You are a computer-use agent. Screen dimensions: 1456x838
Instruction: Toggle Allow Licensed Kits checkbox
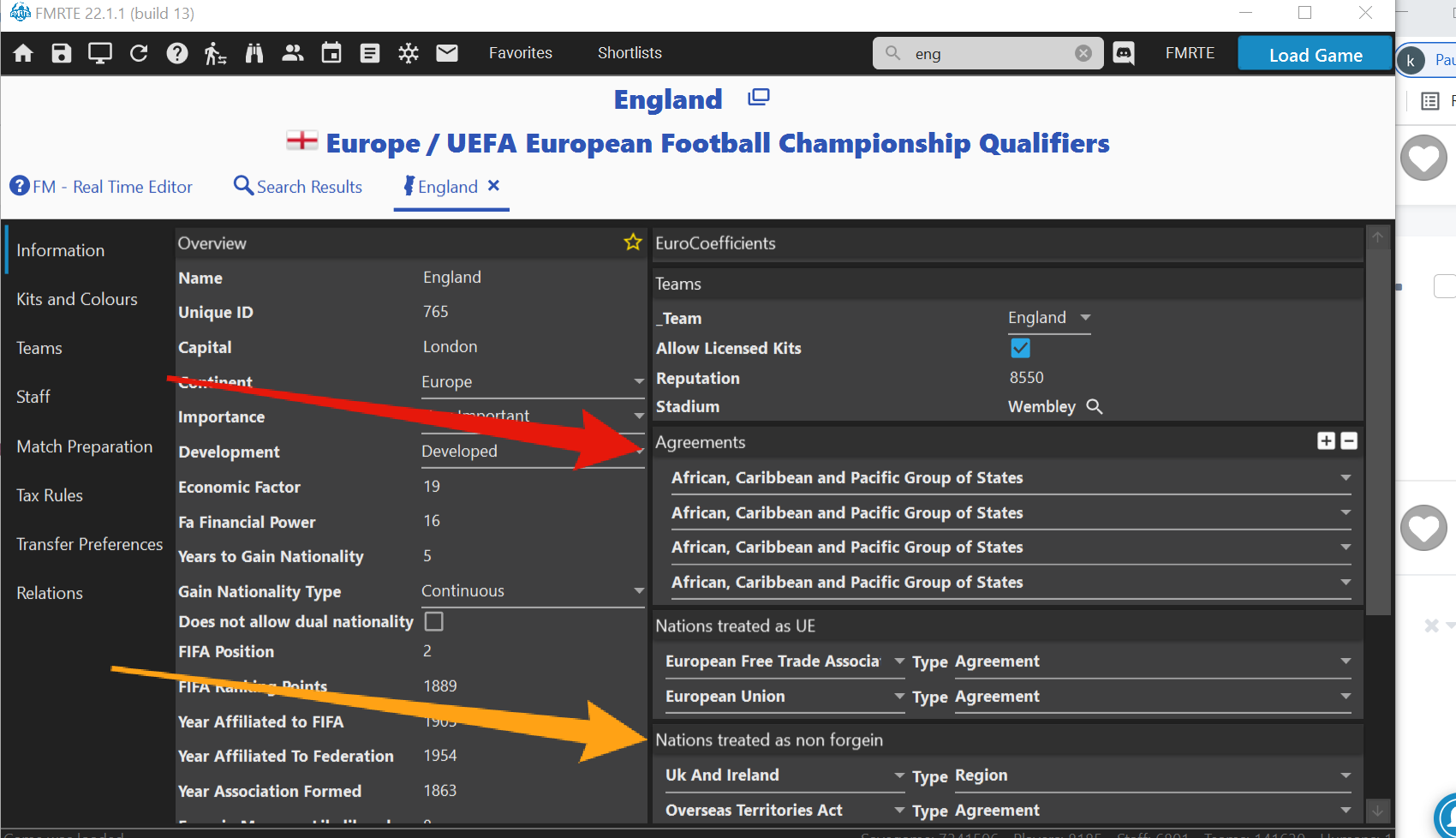pos(1020,348)
